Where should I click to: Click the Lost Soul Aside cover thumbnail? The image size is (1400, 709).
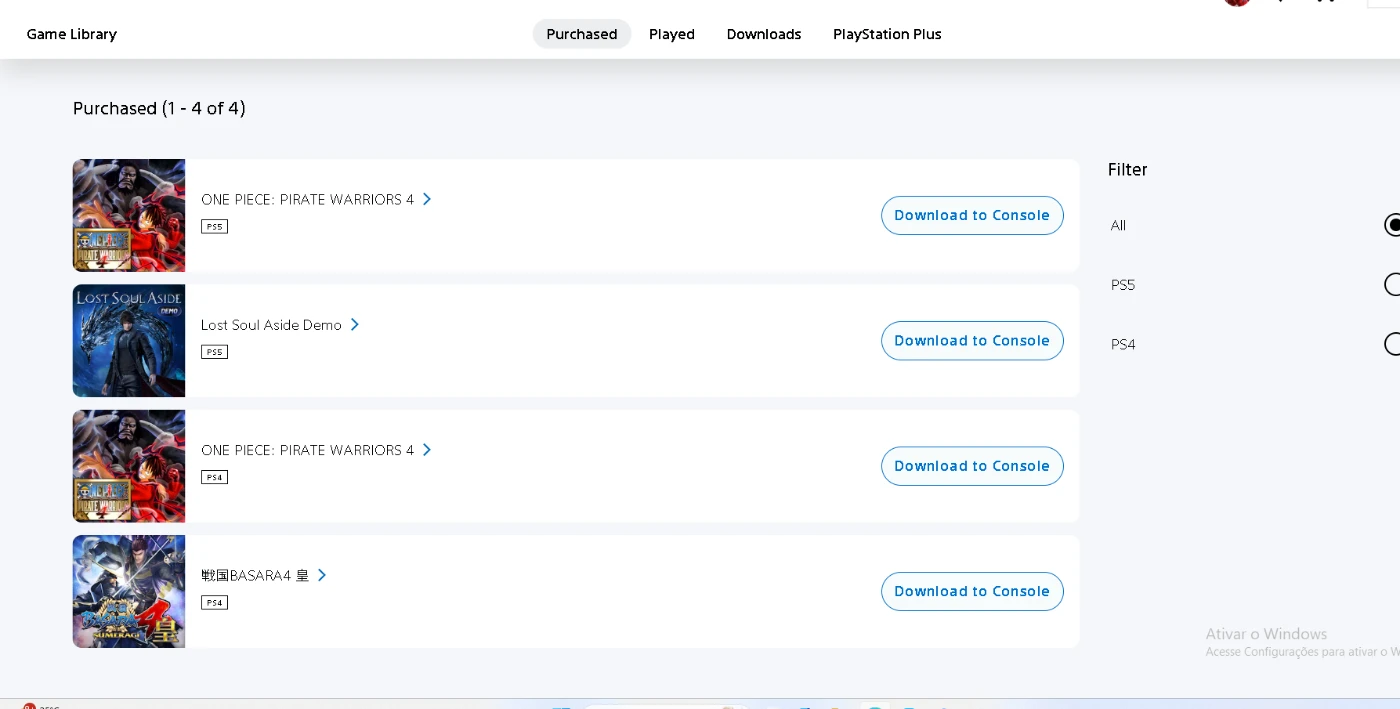129,341
